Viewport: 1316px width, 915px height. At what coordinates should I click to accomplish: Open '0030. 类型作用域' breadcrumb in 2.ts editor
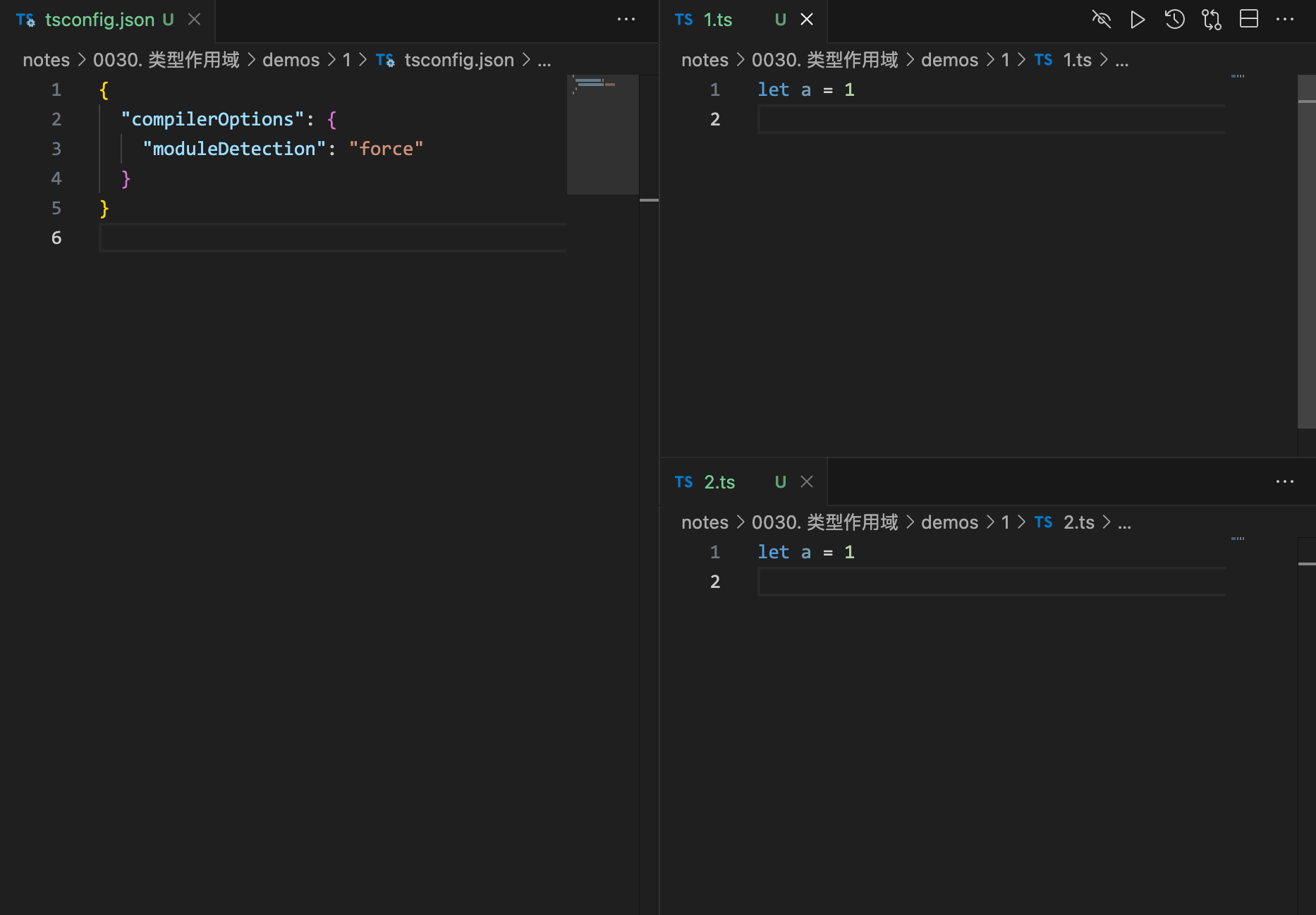click(x=824, y=523)
